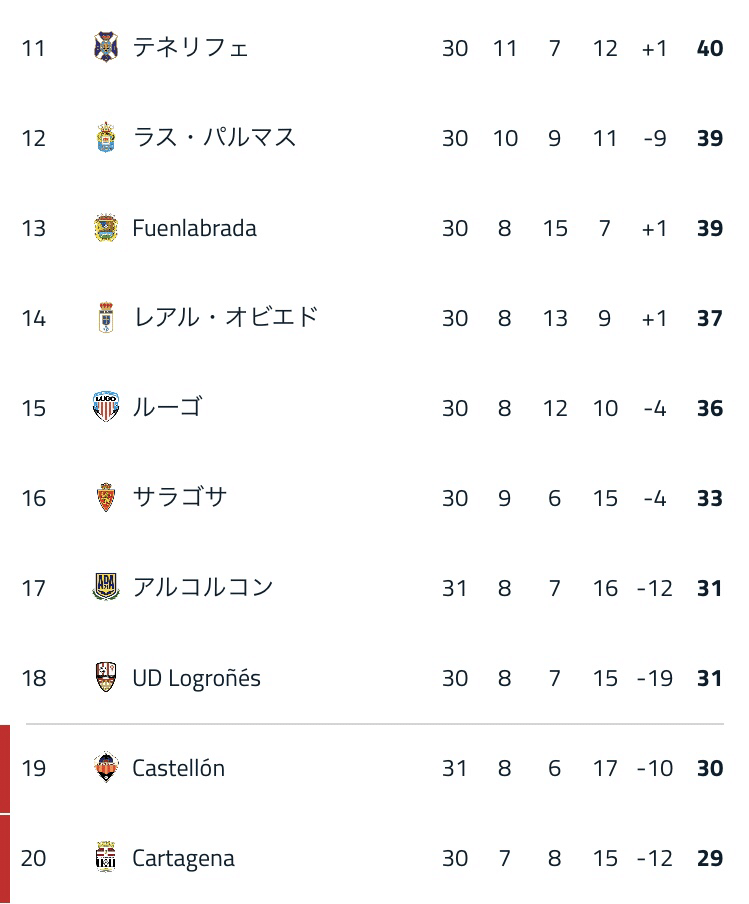Open the サラゴサ team link
This screenshot has width=749, height=904.
click(180, 498)
